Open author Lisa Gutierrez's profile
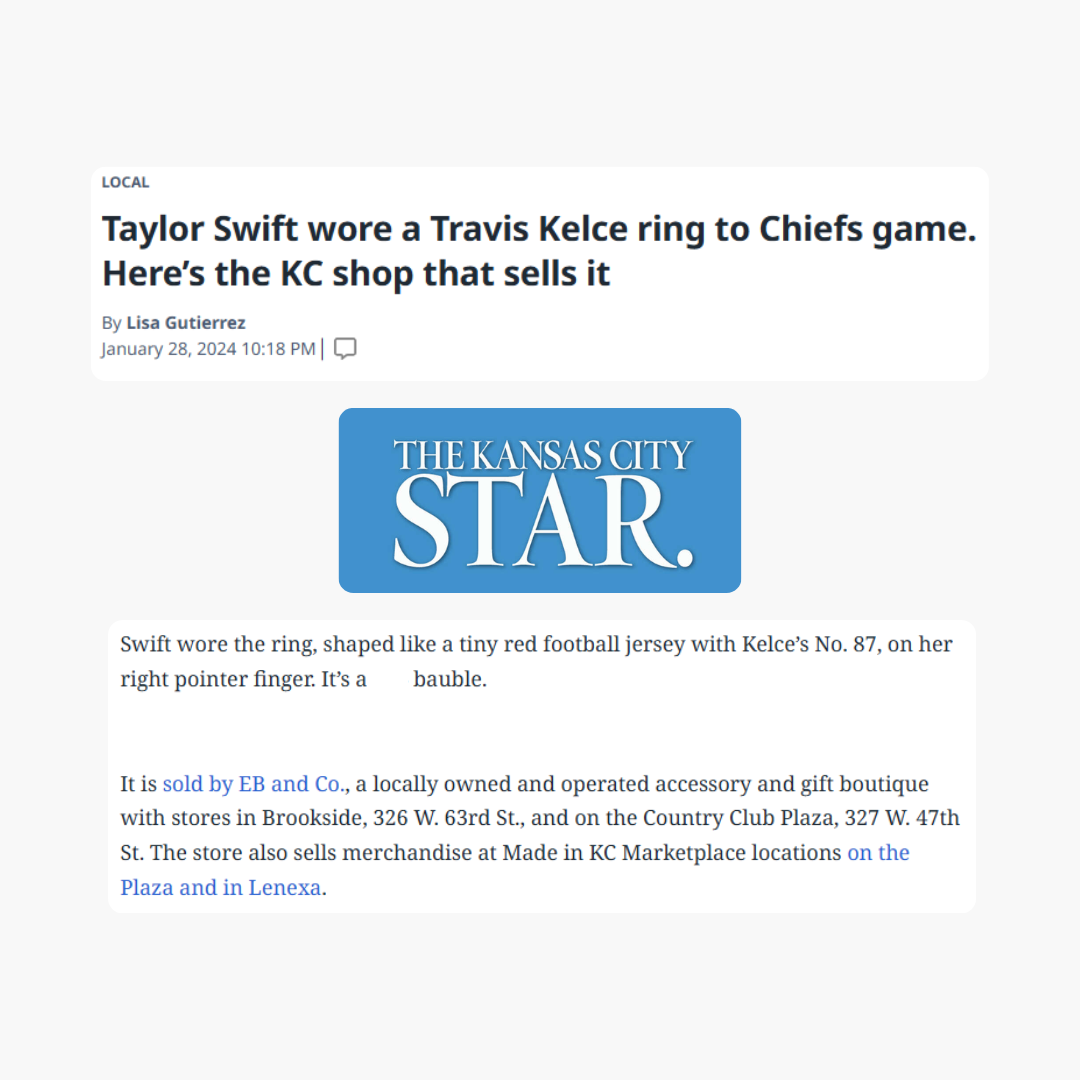The width and height of the screenshot is (1080, 1080). point(186,322)
